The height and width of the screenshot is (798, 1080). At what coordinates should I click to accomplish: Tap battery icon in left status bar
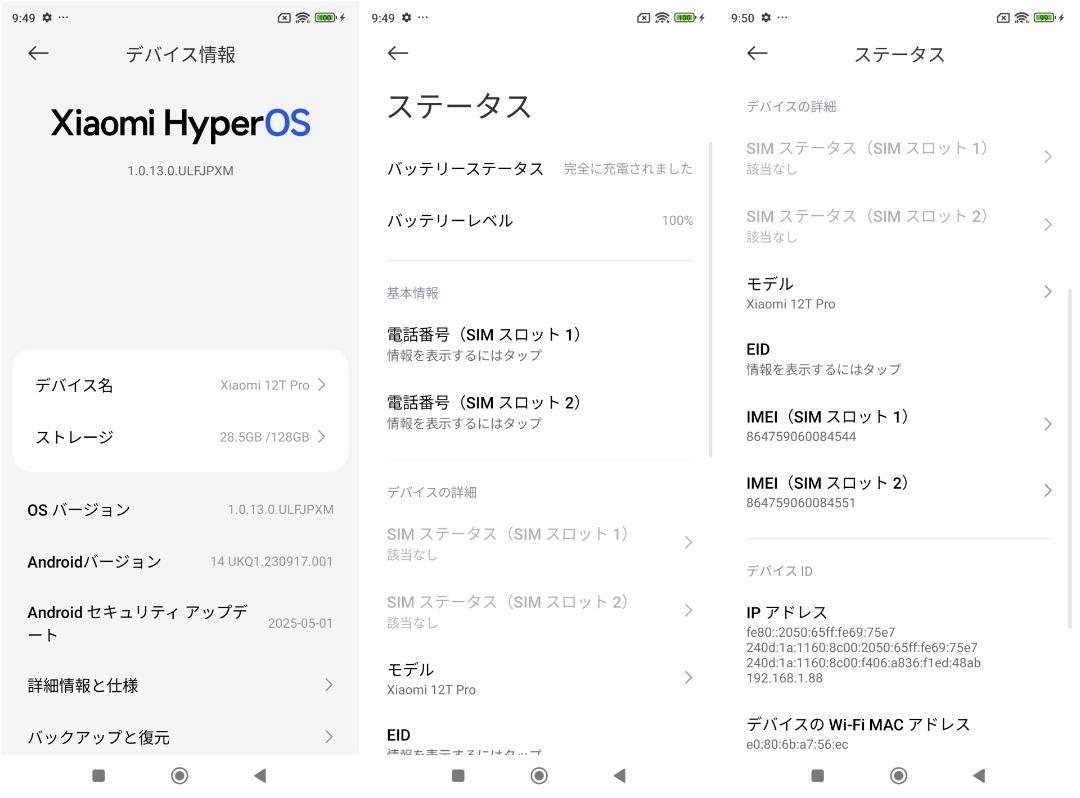click(325, 18)
